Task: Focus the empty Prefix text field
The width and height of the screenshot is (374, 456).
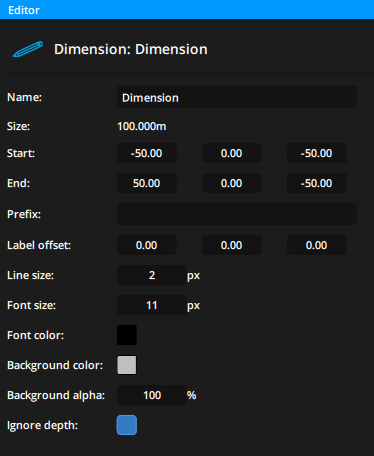Action: [x=237, y=214]
